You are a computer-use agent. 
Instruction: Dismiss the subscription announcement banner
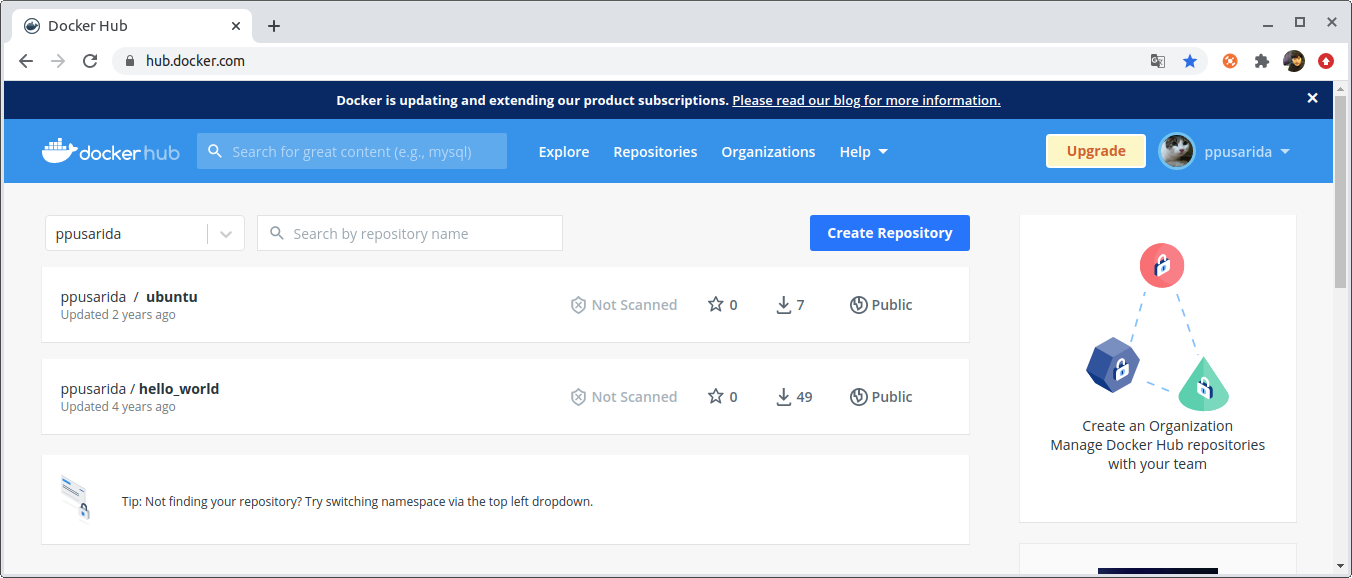pyautogui.click(x=1312, y=98)
